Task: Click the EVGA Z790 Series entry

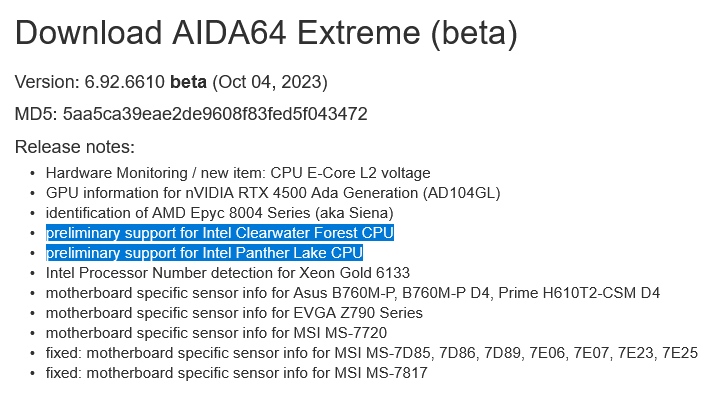Action: coord(233,313)
